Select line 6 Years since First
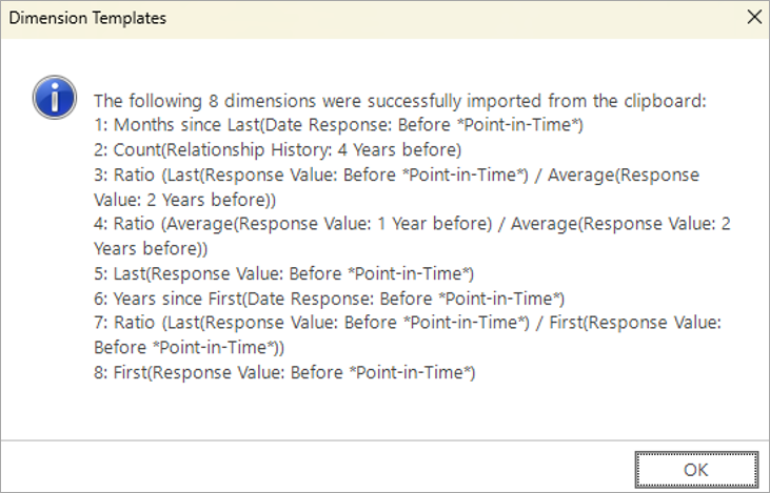This screenshot has width=770, height=493. click(329, 298)
